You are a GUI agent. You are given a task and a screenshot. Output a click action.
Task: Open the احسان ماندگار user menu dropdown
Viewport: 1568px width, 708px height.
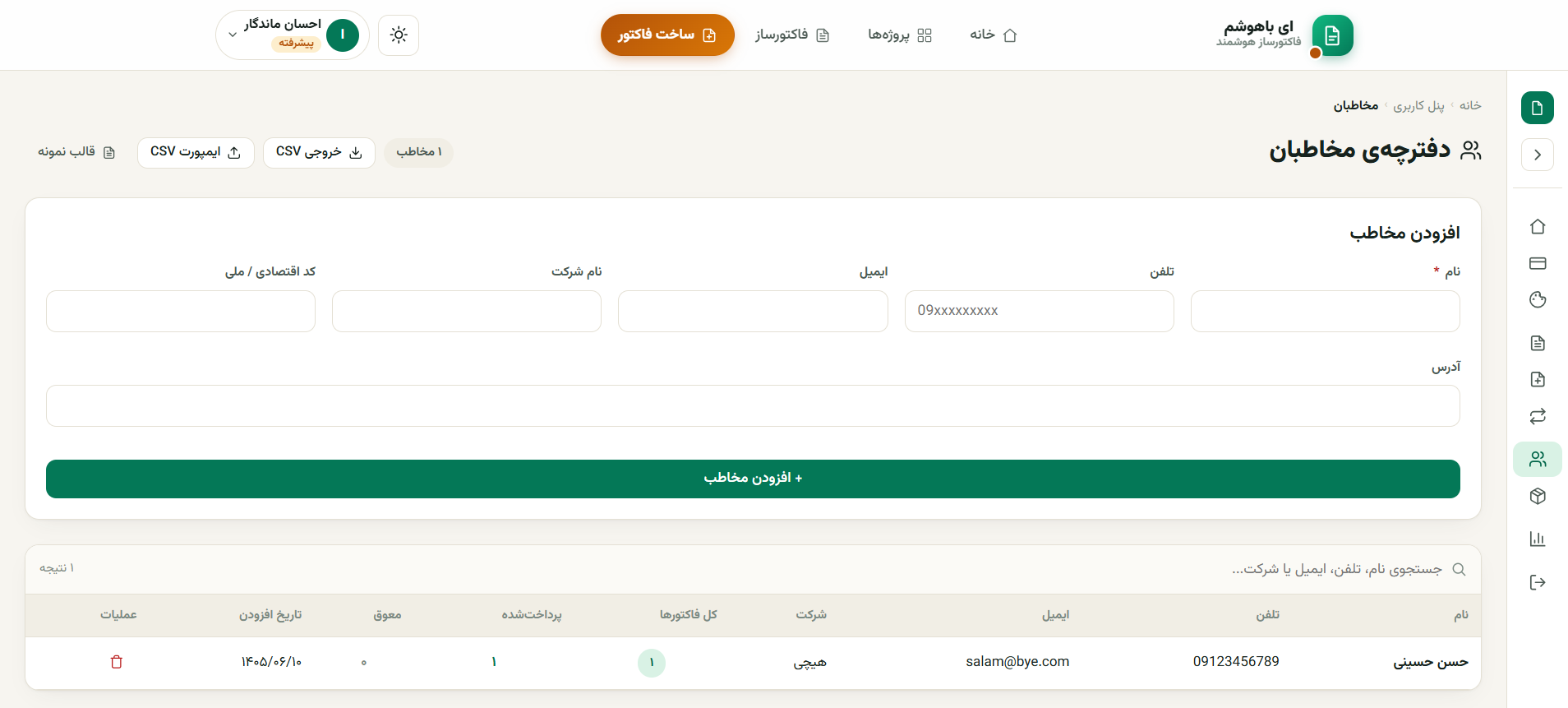[x=293, y=35]
